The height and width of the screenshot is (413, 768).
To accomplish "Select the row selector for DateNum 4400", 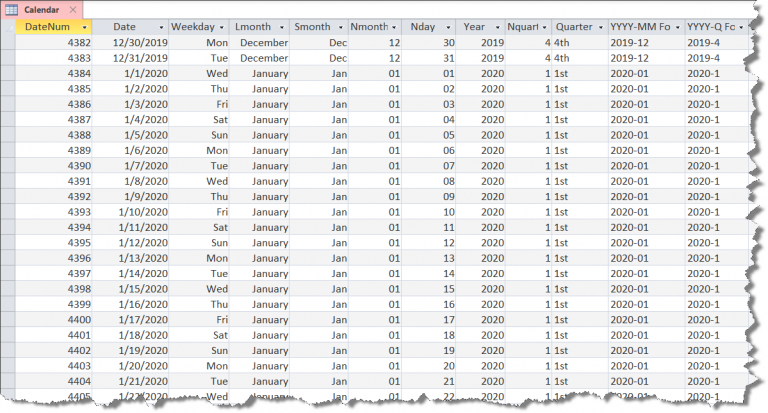I will click(x=8, y=319).
